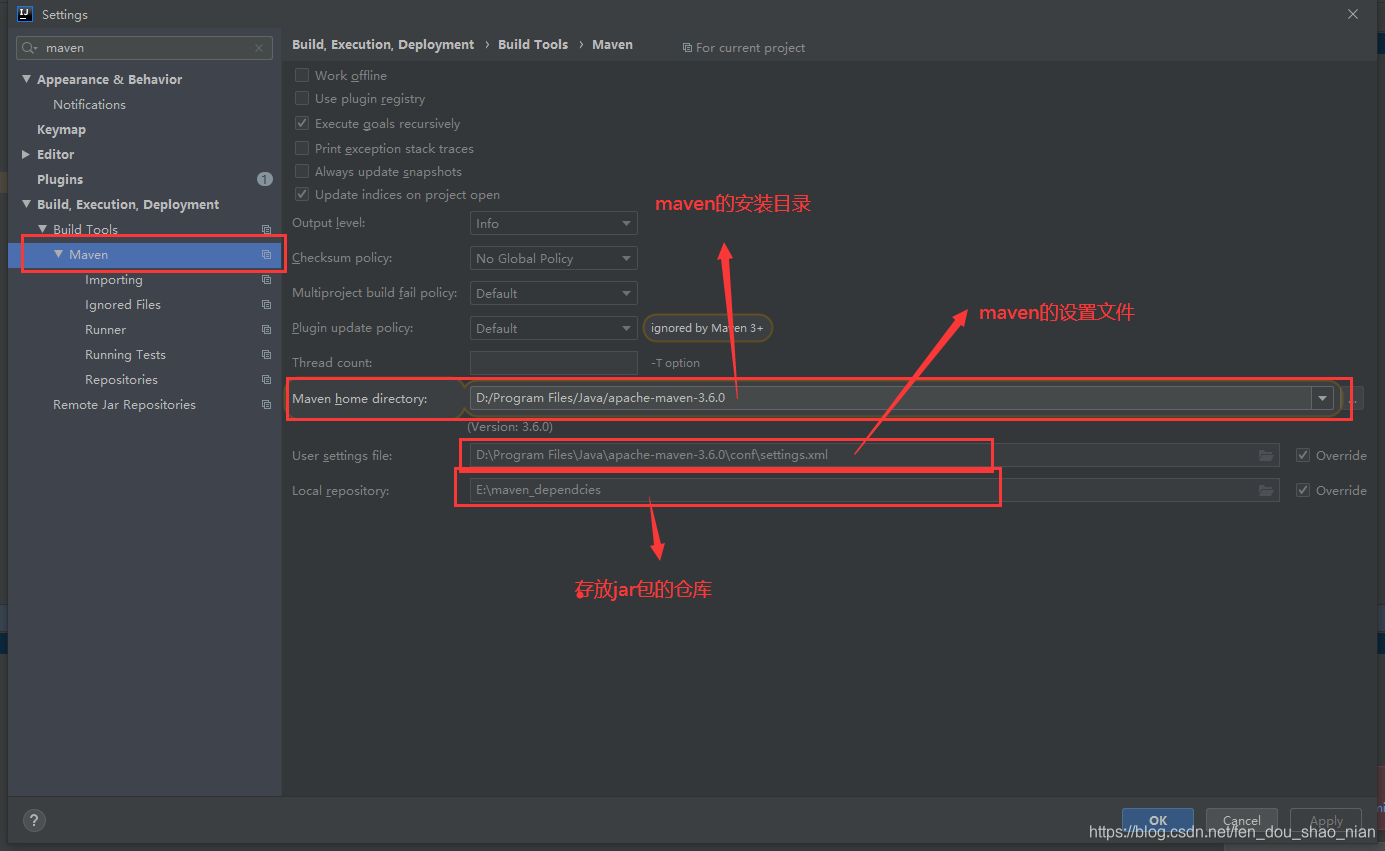The height and width of the screenshot is (851, 1385).
Task: Uncheck Execute goals recursively
Action: [x=302, y=123]
